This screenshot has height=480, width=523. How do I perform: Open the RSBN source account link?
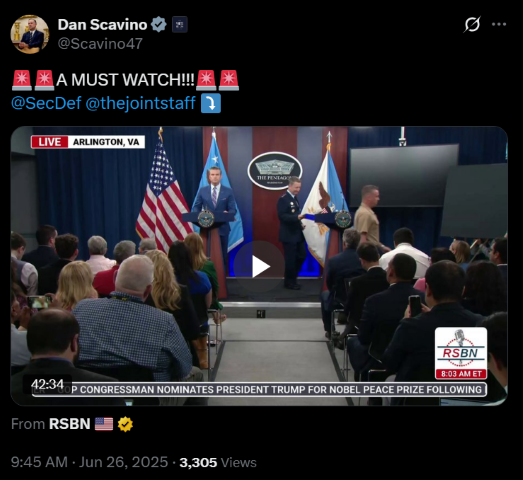(70, 424)
